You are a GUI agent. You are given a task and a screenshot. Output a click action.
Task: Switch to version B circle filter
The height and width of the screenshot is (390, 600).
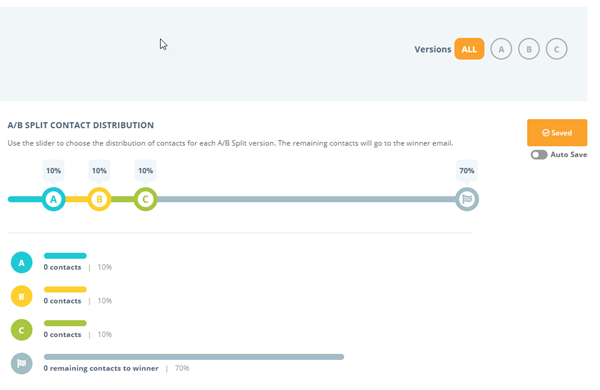(528, 49)
